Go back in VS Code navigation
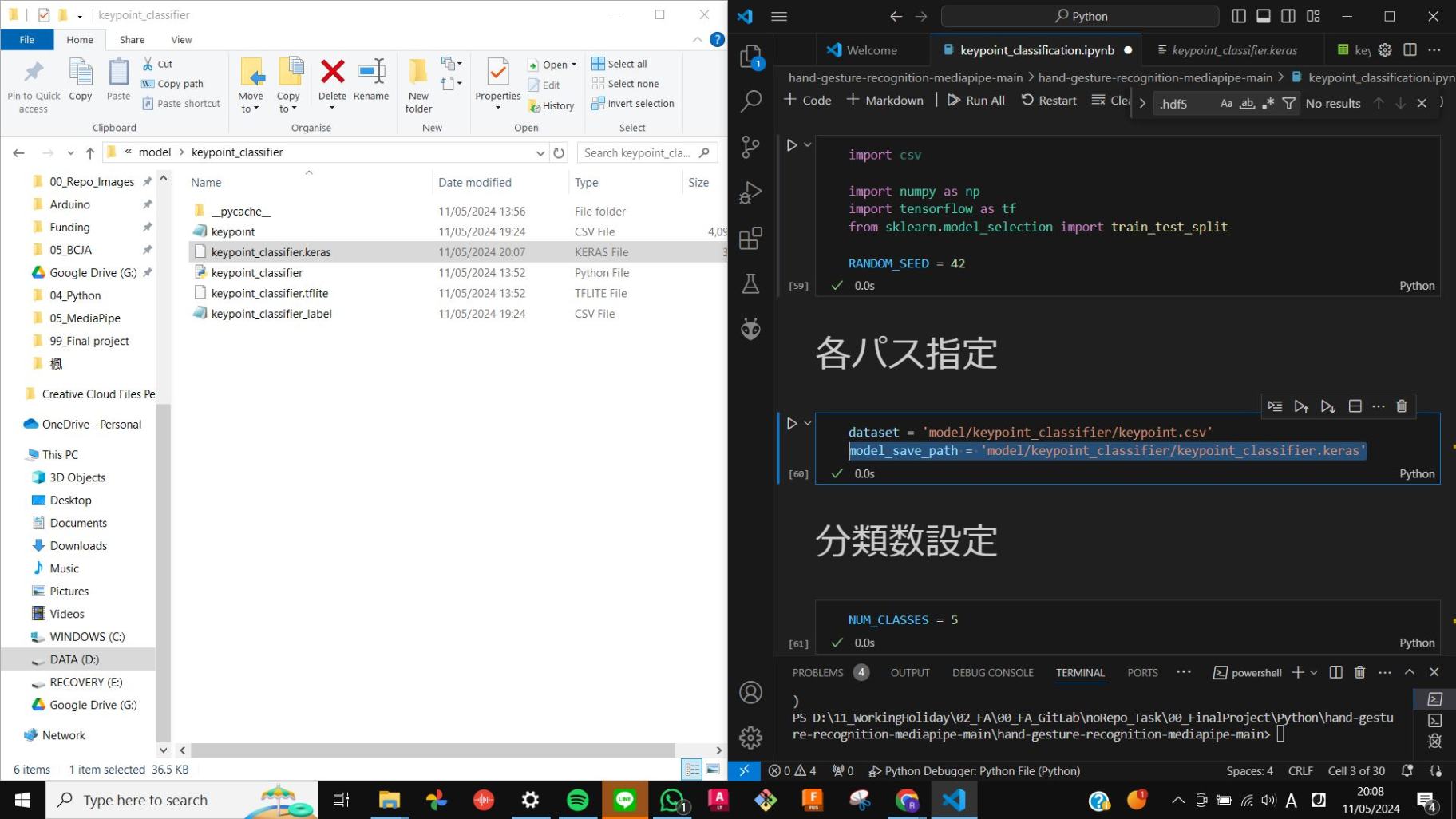This screenshot has height=819, width=1456. tap(896, 16)
